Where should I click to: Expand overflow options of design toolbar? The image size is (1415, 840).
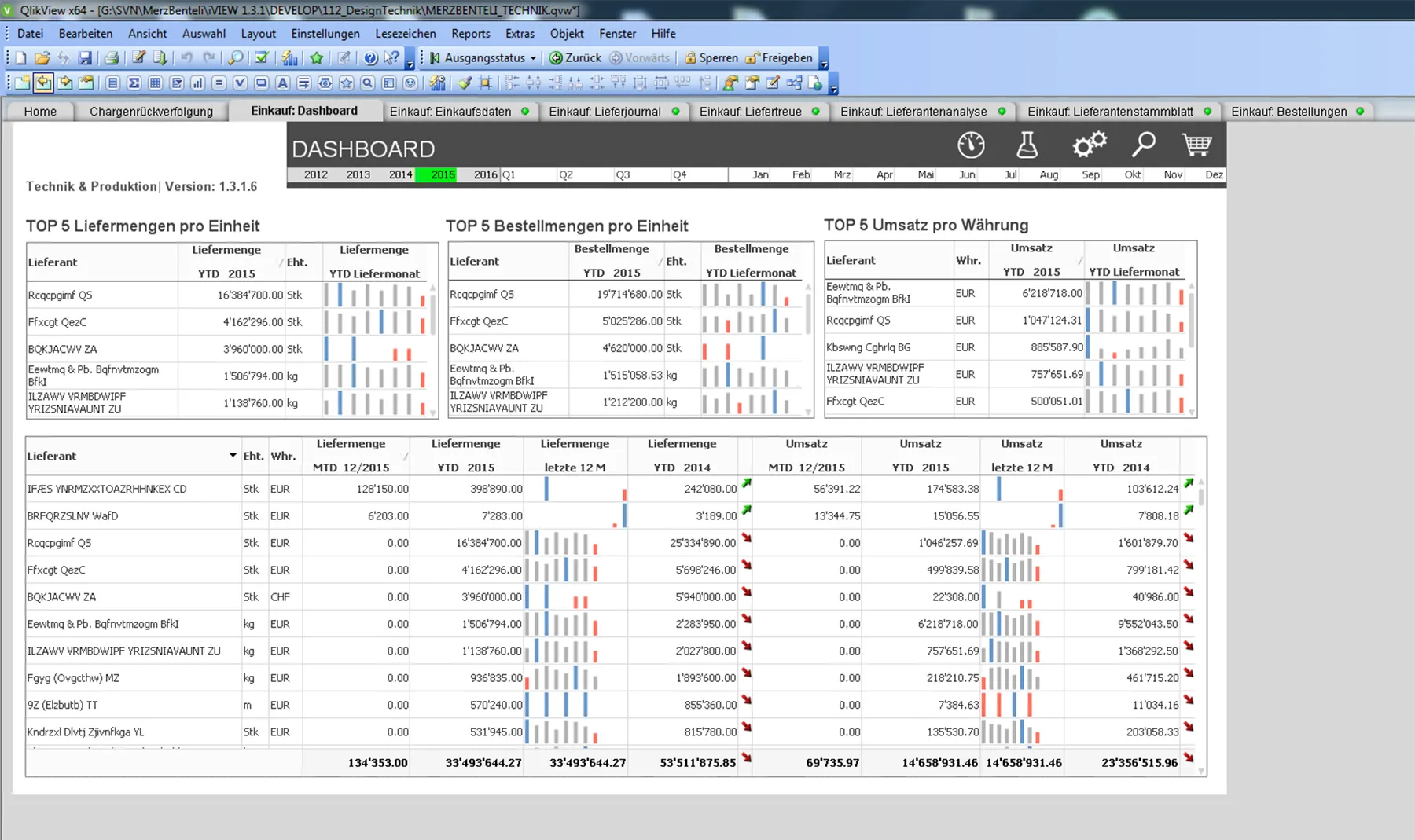pos(833,84)
